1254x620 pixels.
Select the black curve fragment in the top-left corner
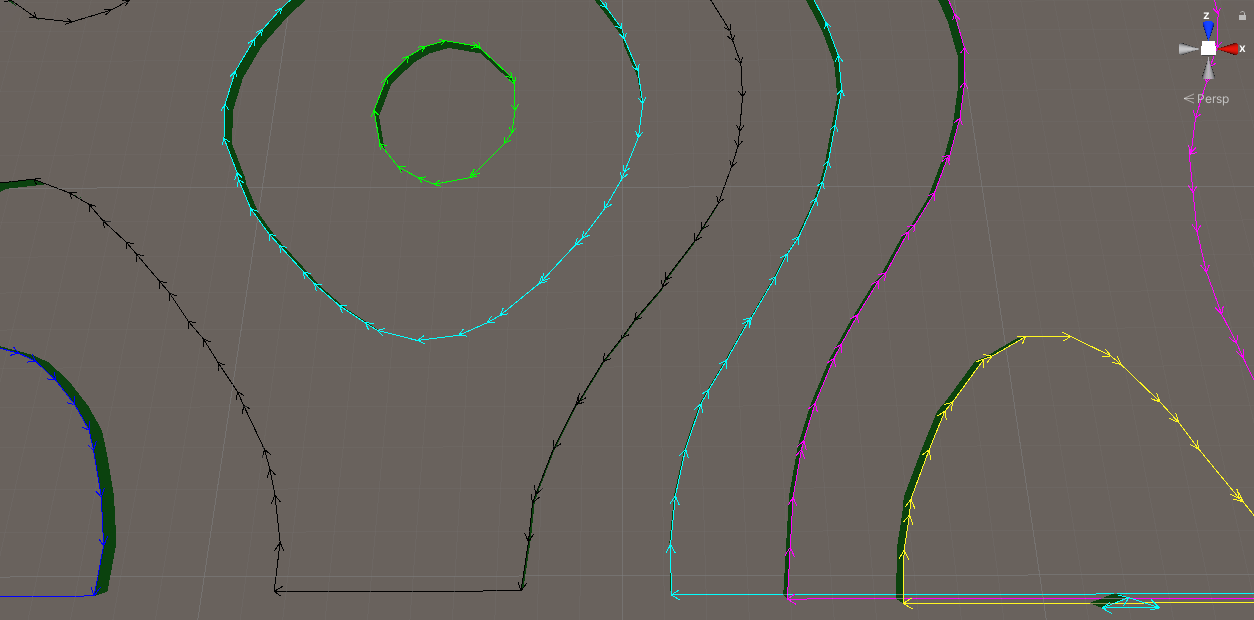click(x=70, y=18)
